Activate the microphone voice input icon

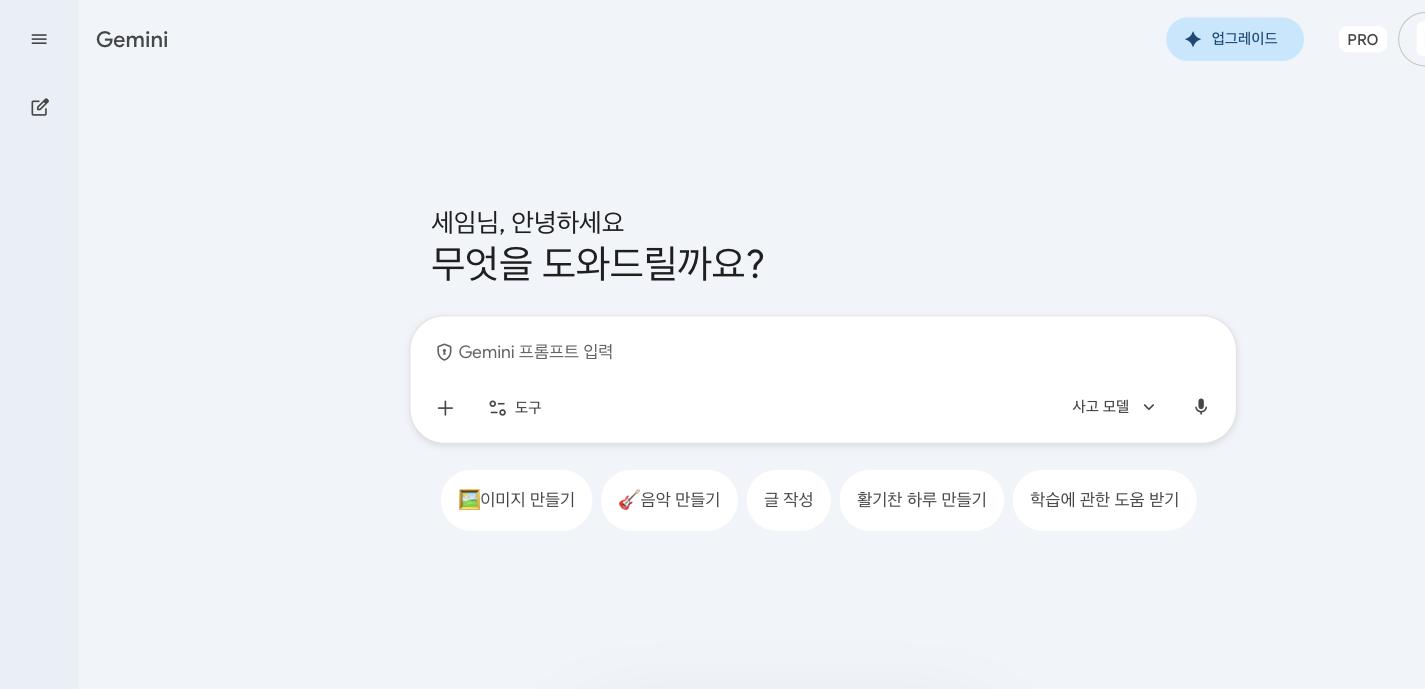click(x=1201, y=407)
